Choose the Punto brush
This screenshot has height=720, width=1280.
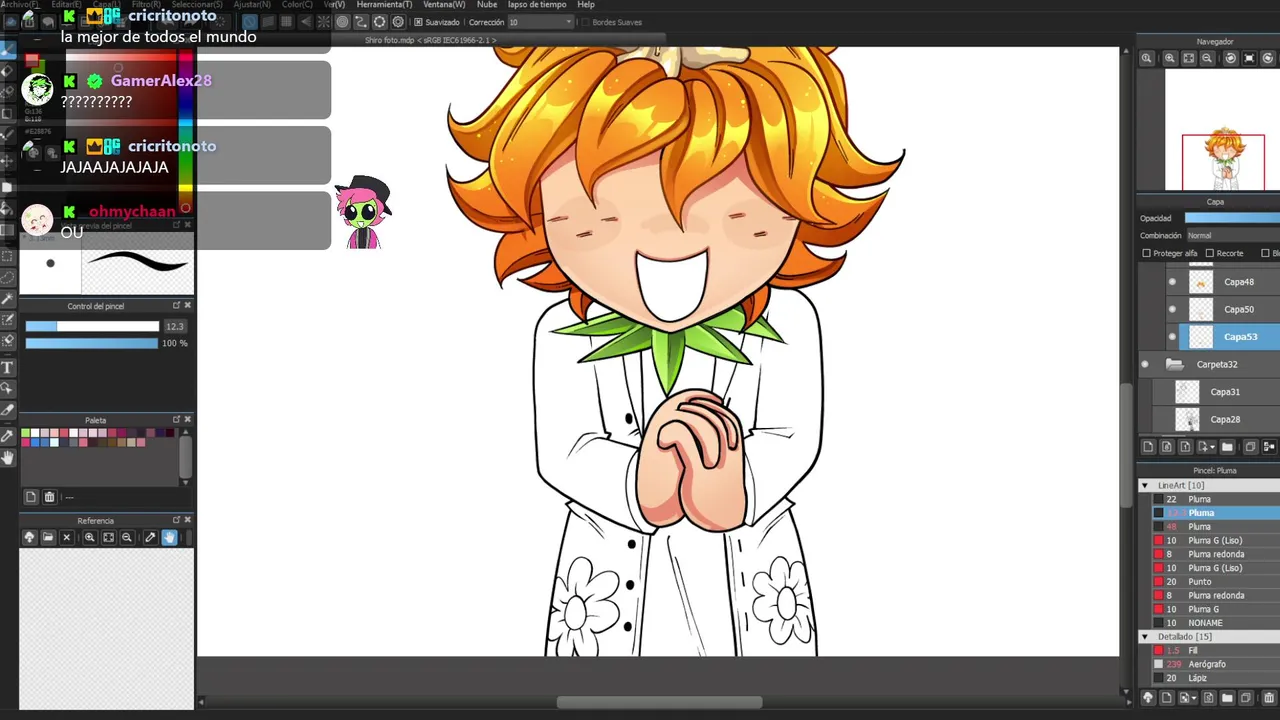(x=1216, y=582)
